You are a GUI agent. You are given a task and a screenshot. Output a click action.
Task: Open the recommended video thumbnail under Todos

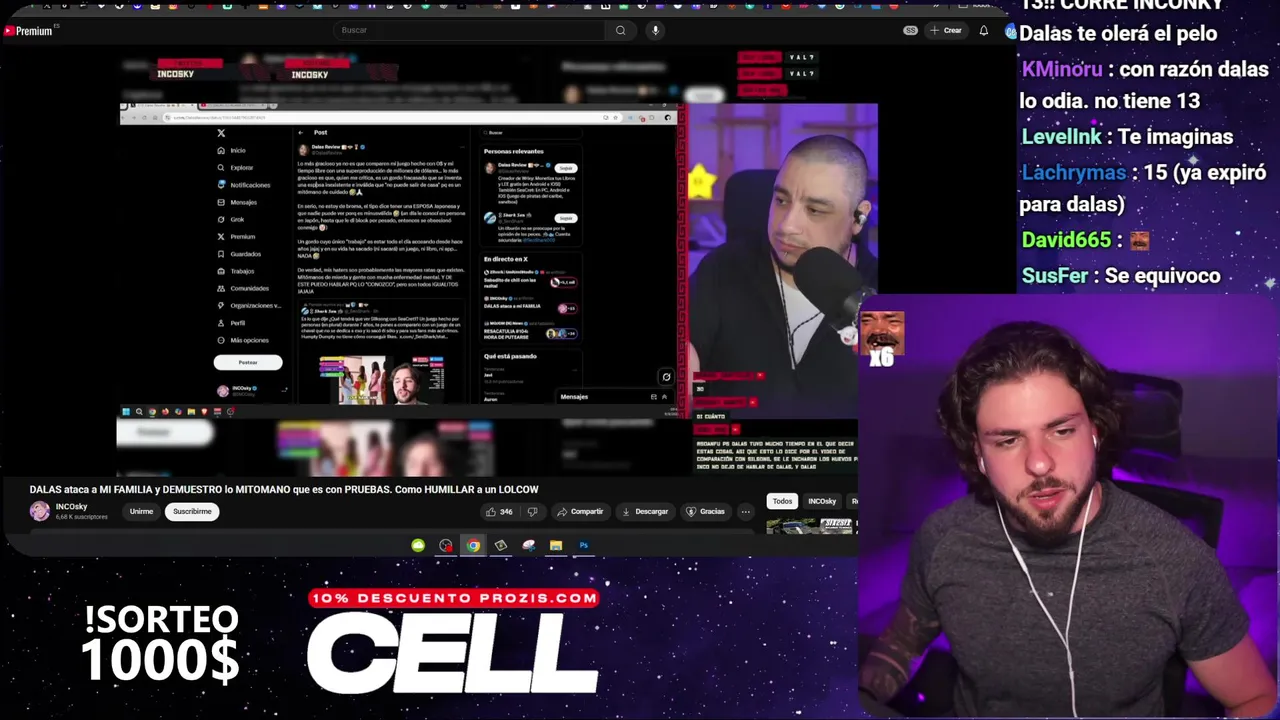click(810, 525)
